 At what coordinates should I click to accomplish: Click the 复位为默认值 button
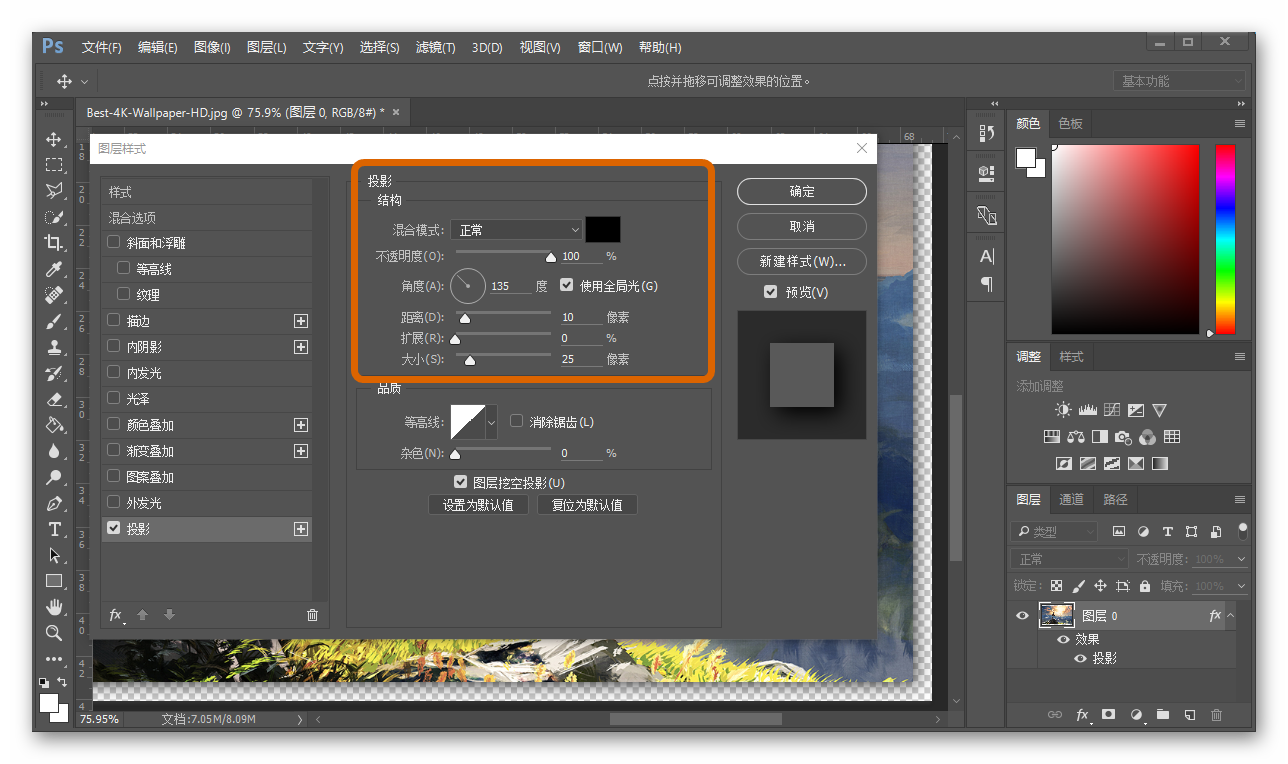tap(587, 505)
